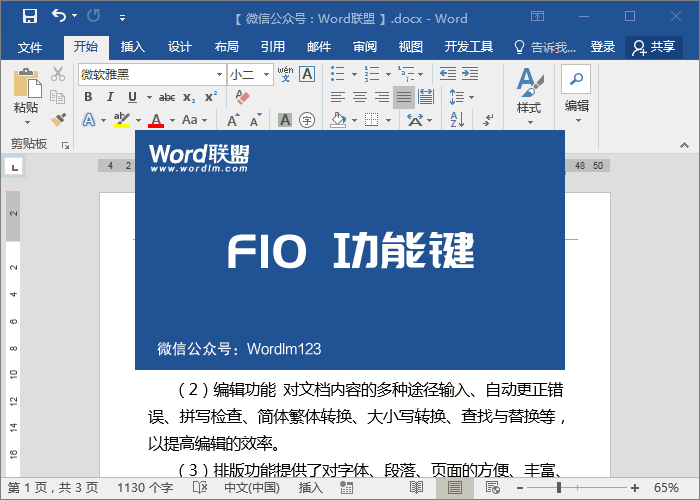Viewport: 700px width, 500px height.
Task: Cut selection with the scissors icon
Action: pos(58,74)
